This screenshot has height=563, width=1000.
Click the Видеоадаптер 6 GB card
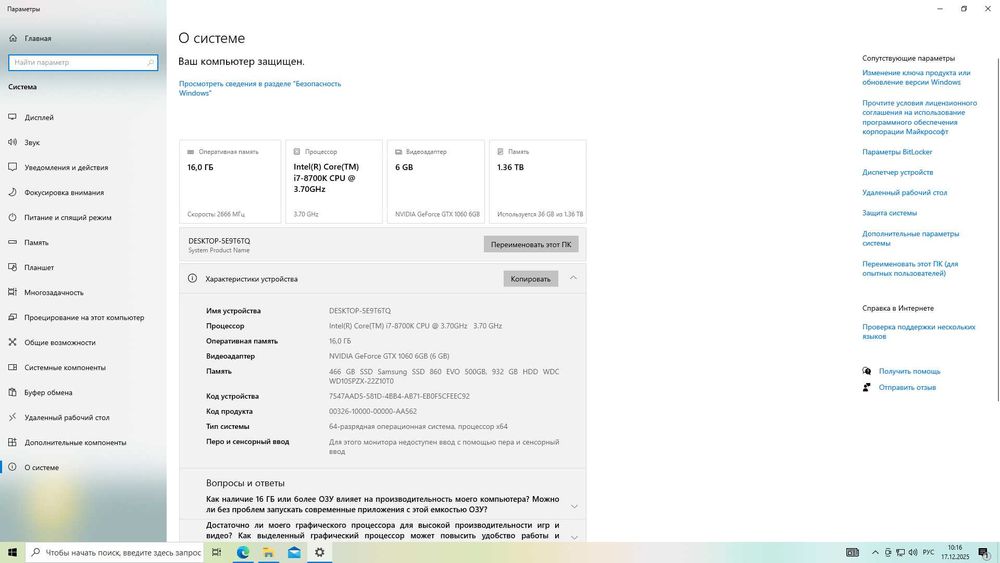(436, 182)
